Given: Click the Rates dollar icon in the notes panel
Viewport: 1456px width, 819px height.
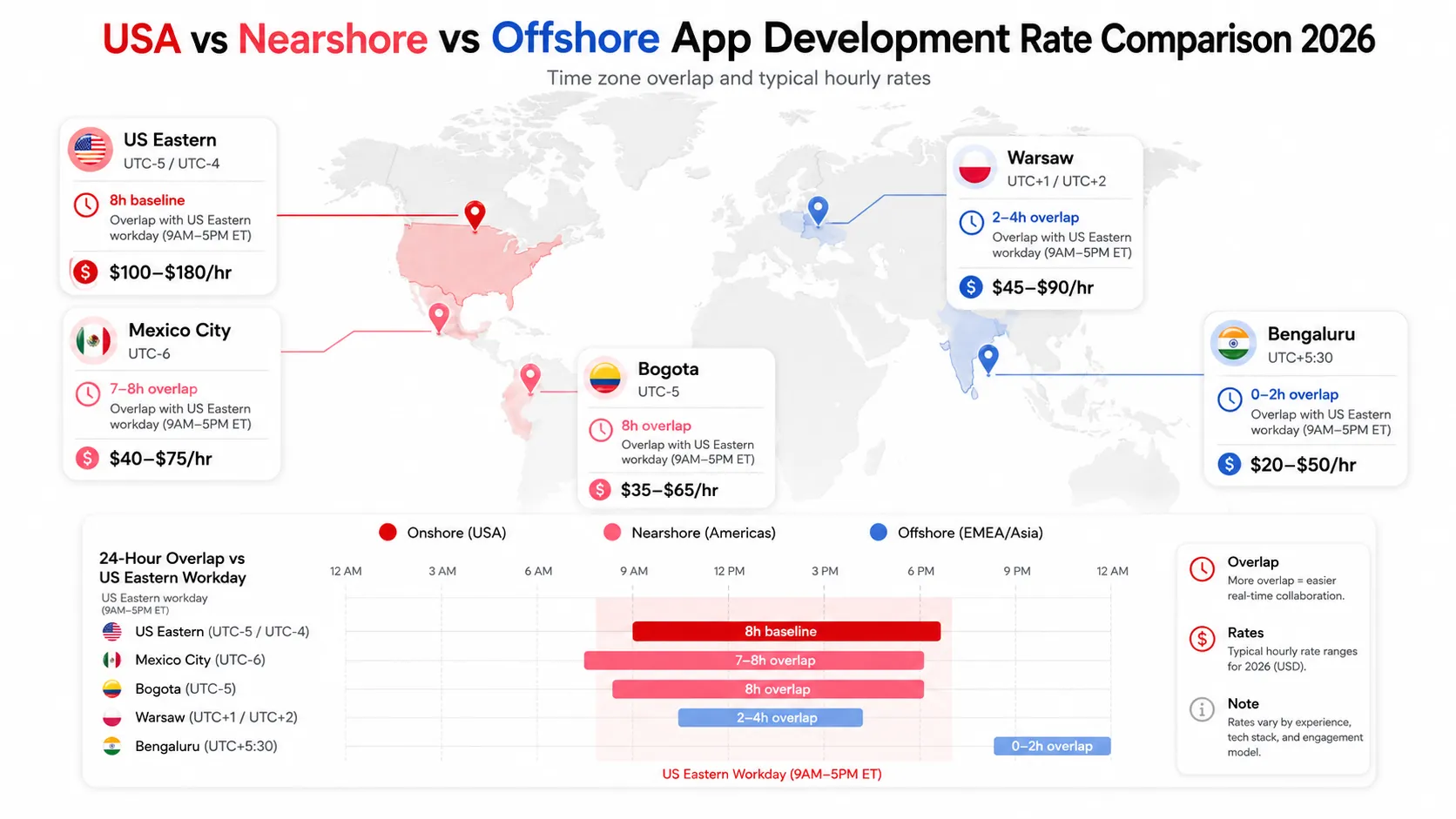Looking at the screenshot, I should coord(1202,639).
